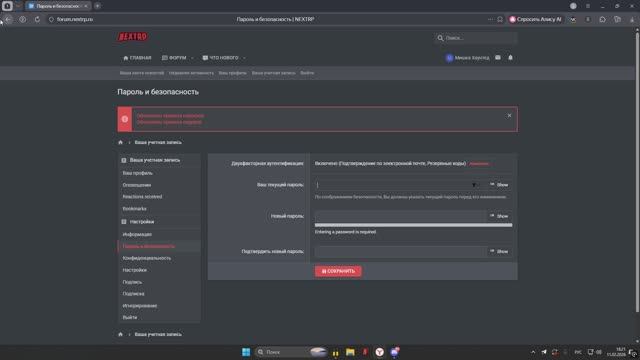Click Ваша учетная запись in the top breadcrumb
Screen dimensions: 640x360
(158, 142)
